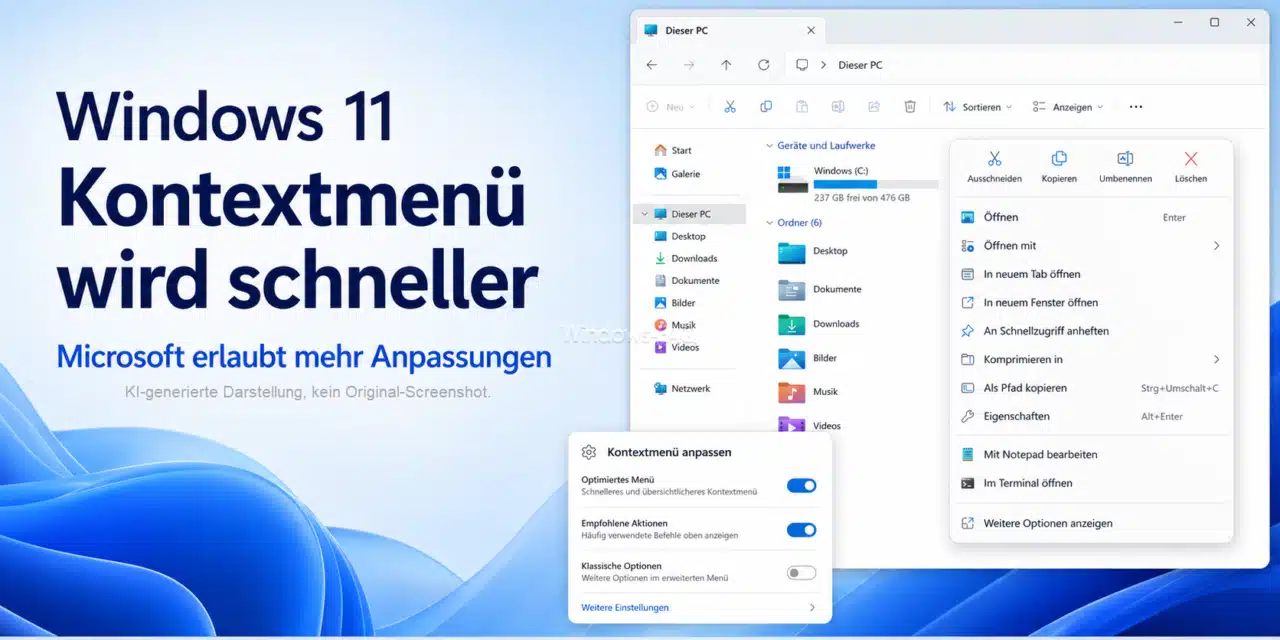The image size is (1280, 640).
Task: Select Dokumente in the navigation sidebar
Action: (687, 280)
